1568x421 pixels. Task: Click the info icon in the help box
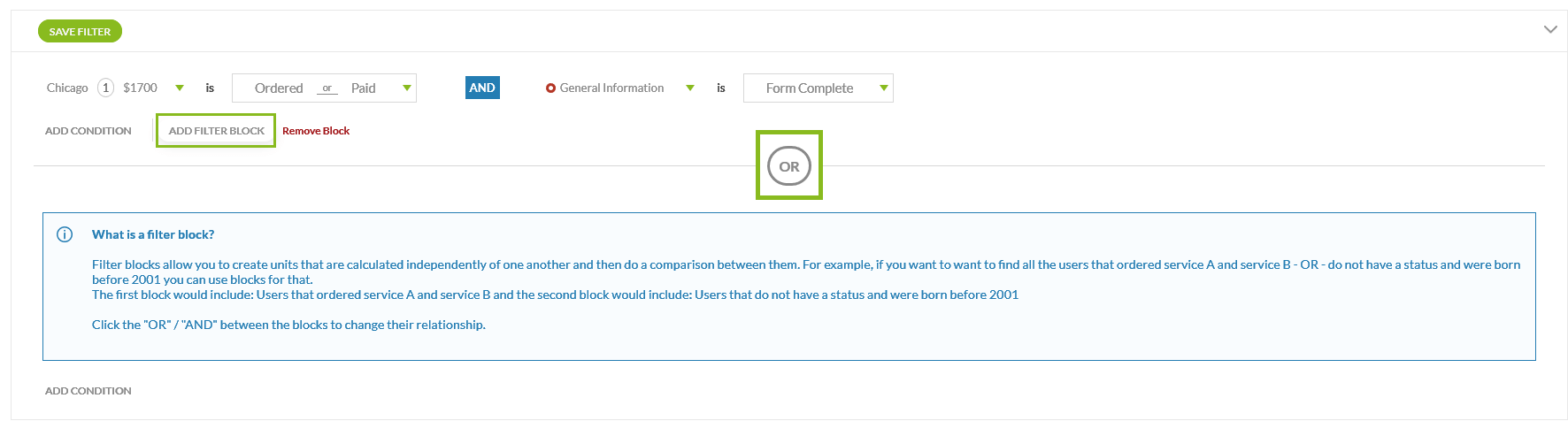(65, 234)
